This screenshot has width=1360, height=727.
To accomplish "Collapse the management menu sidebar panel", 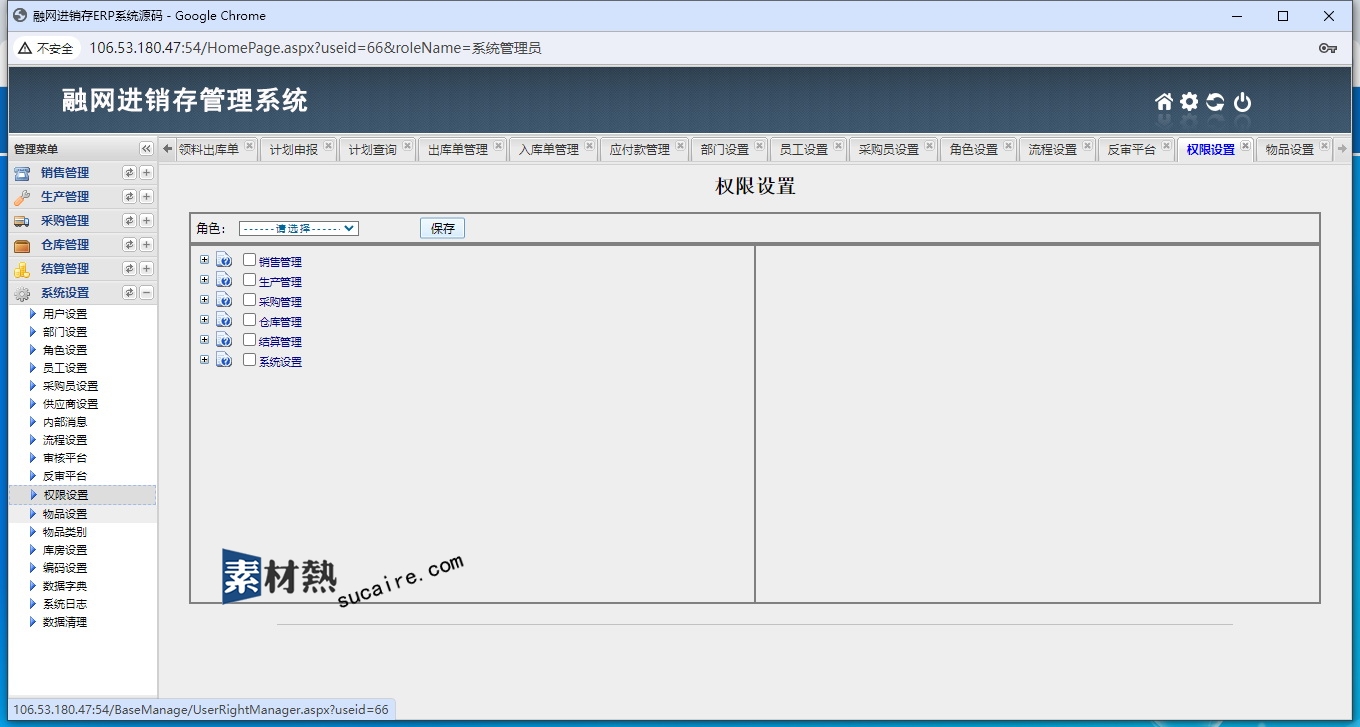I will click(146, 149).
